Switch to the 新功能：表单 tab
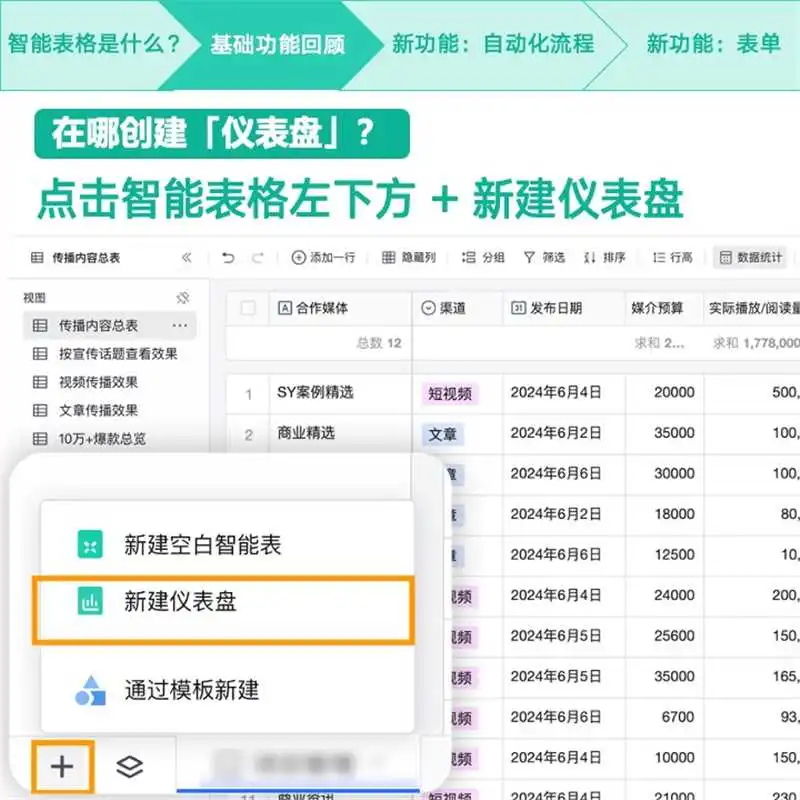 tap(710, 42)
